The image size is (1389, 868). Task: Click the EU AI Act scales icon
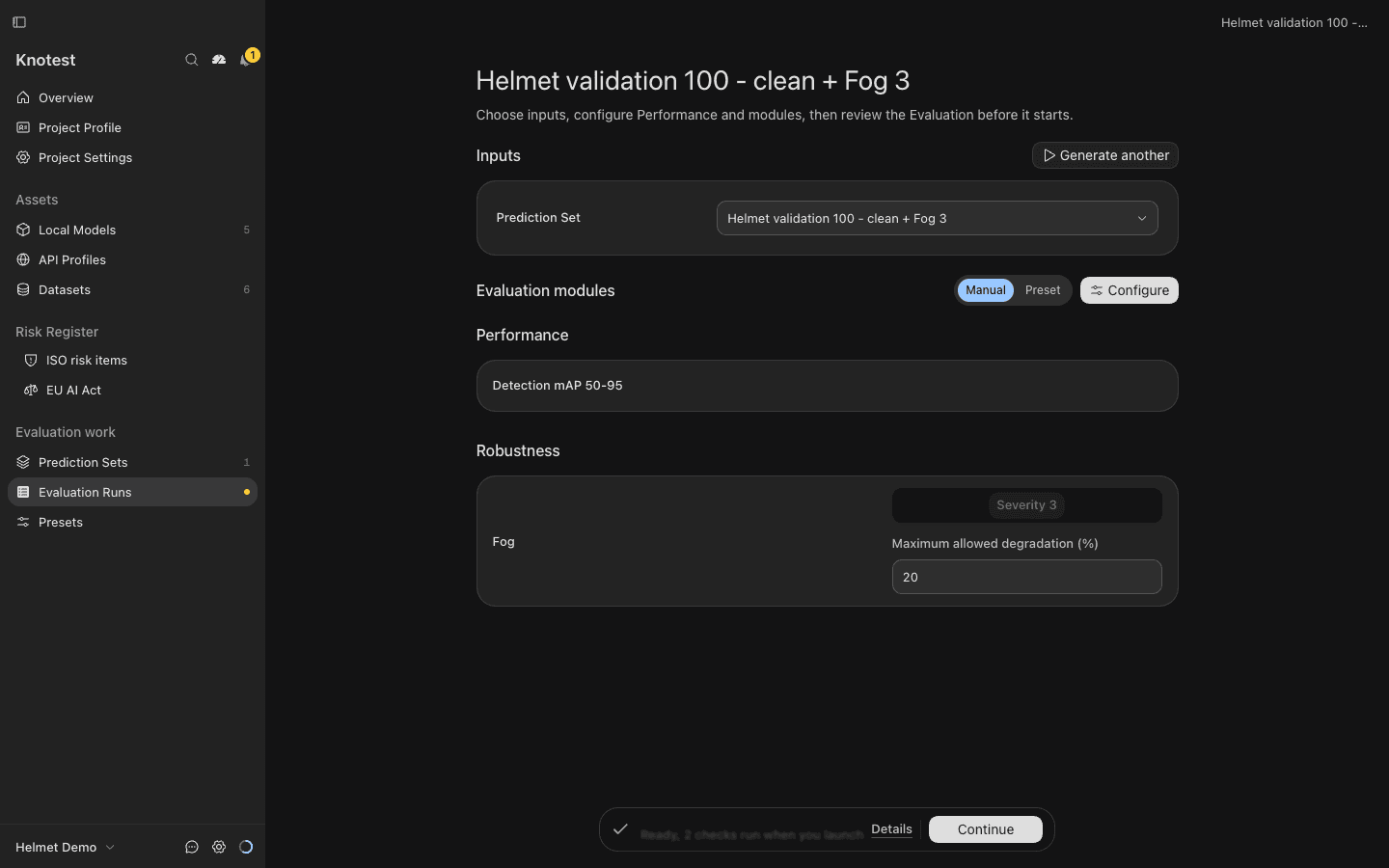[31, 390]
